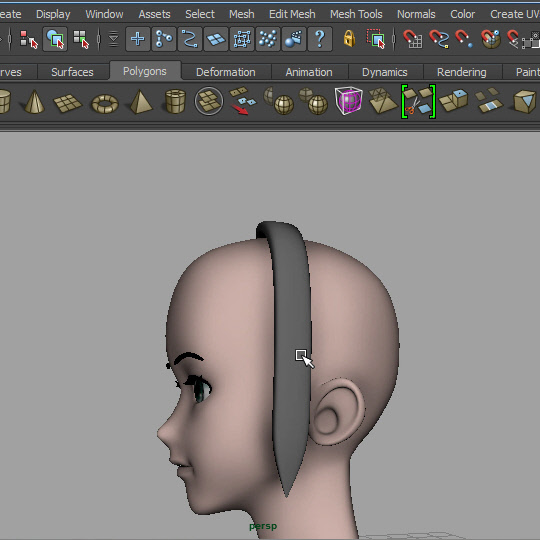Create a polygon pyramid from shelf
The height and width of the screenshot is (540, 540).
141,102
